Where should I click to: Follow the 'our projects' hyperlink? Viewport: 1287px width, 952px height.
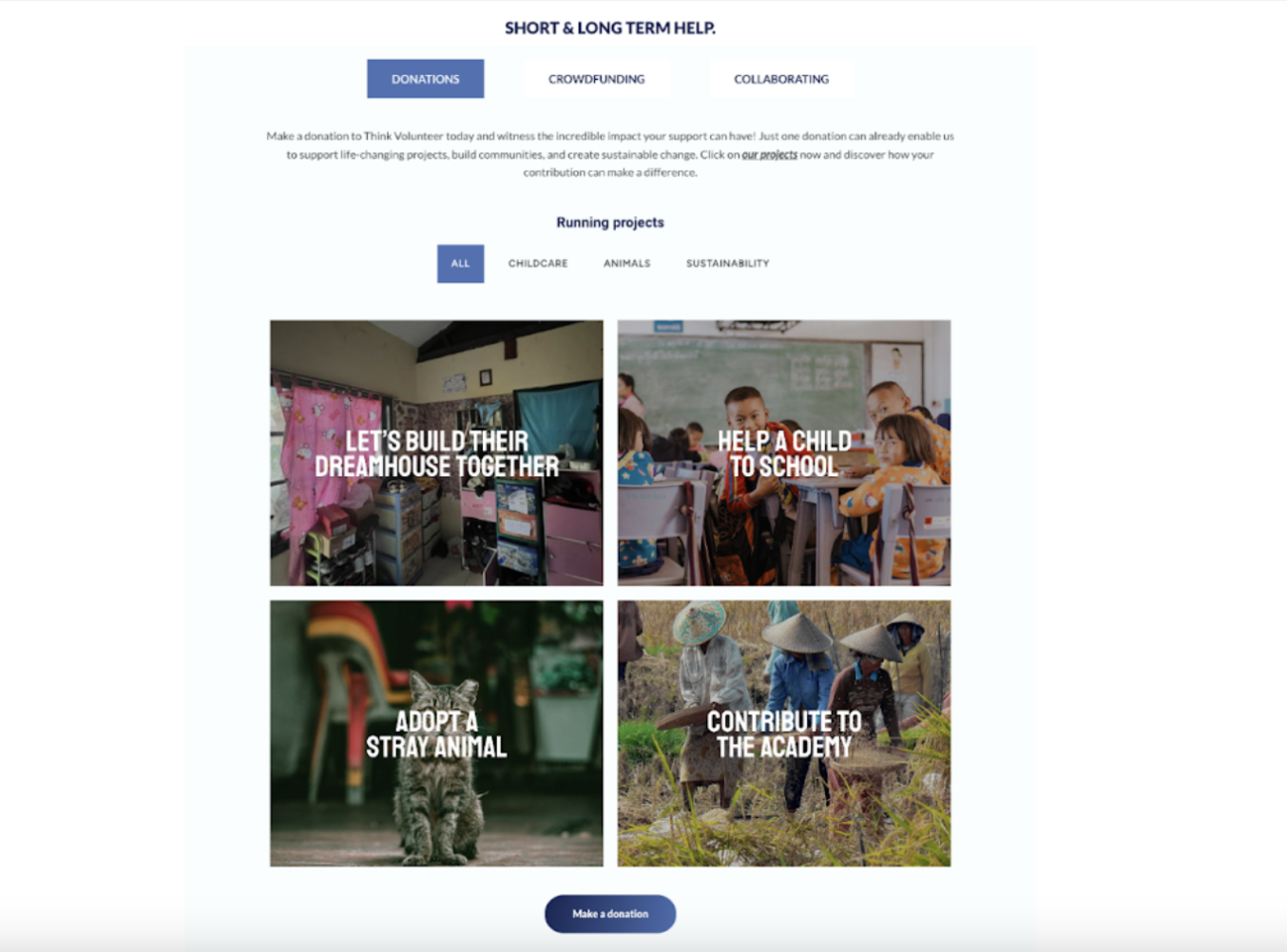(x=769, y=155)
